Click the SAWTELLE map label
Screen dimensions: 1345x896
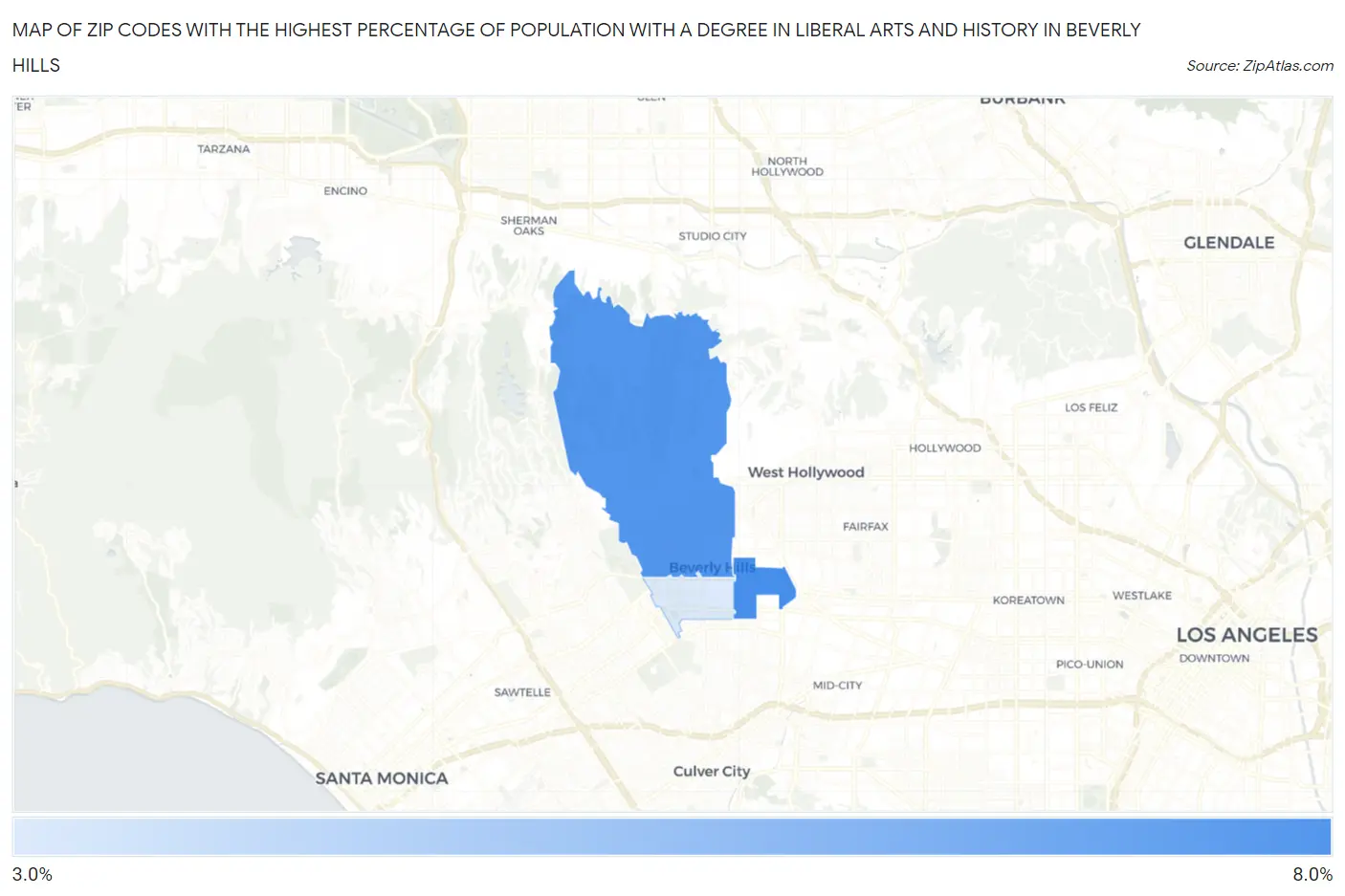(x=522, y=692)
